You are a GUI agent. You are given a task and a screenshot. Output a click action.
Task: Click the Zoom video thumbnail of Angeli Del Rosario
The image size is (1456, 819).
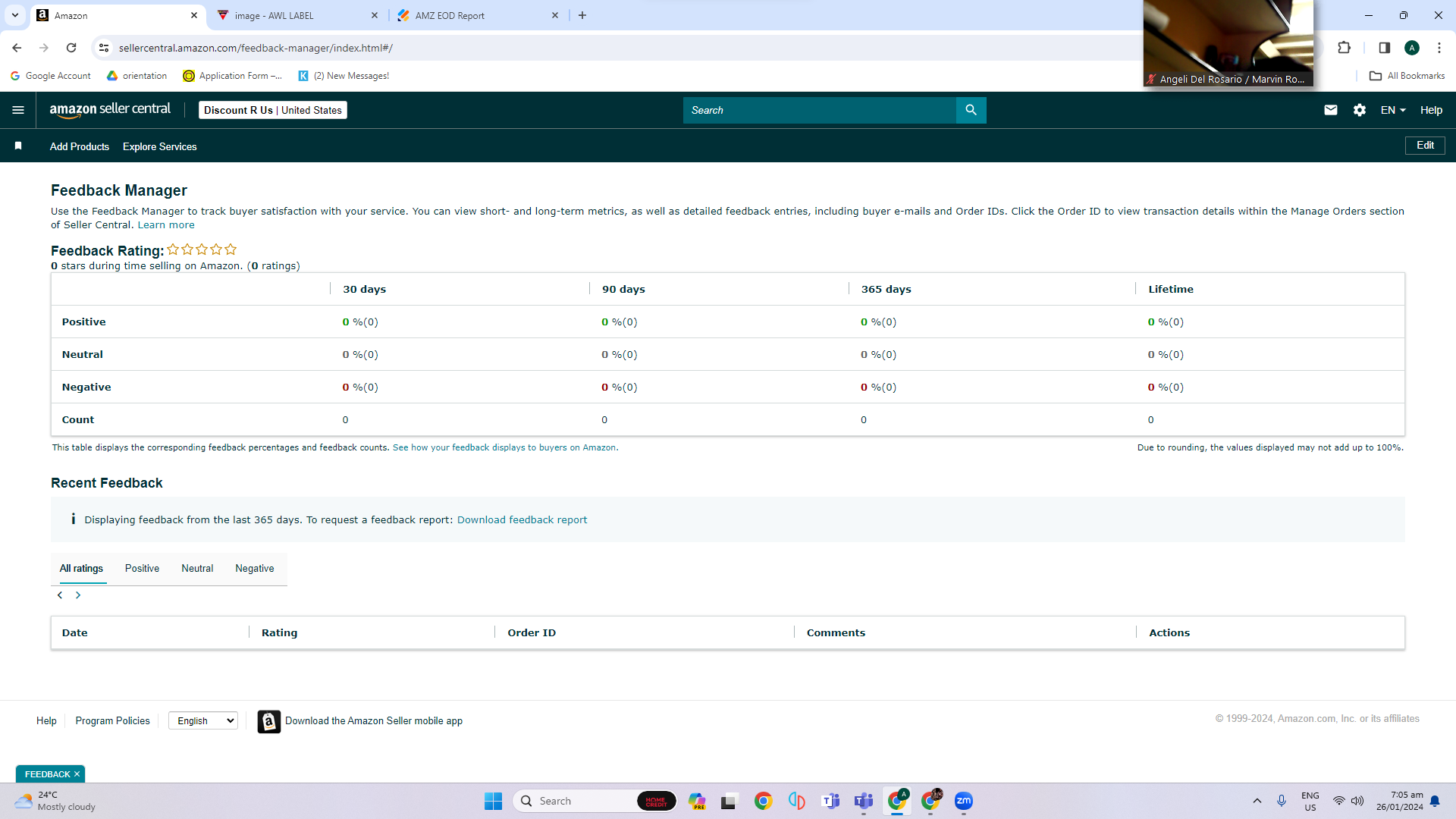(1228, 43)
